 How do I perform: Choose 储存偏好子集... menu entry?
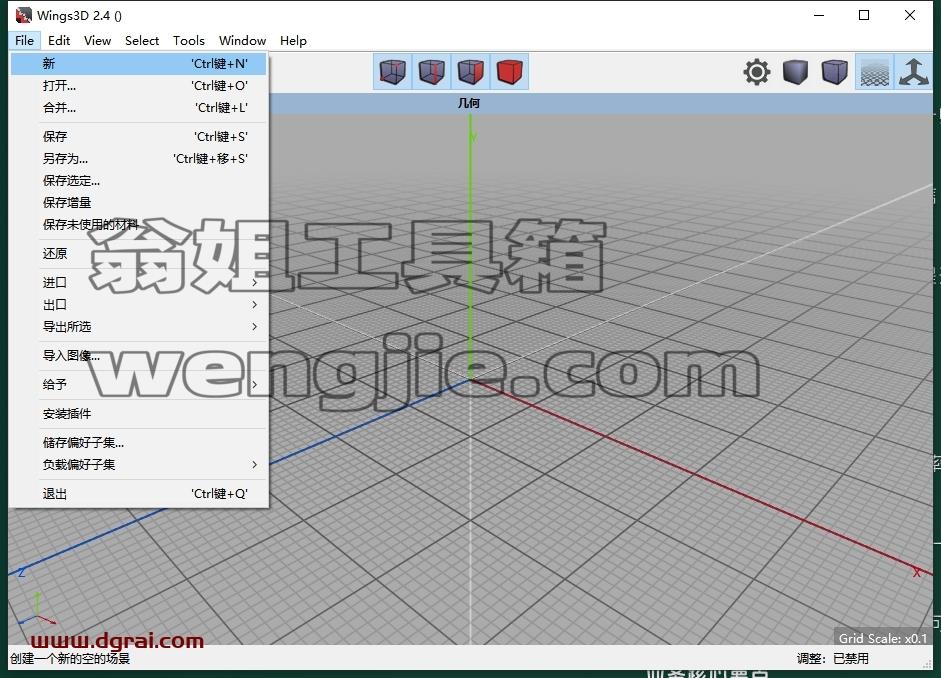point(139,443)
